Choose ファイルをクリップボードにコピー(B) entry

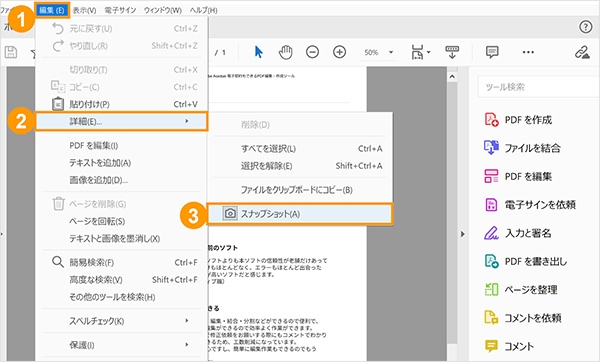(300, 190)
